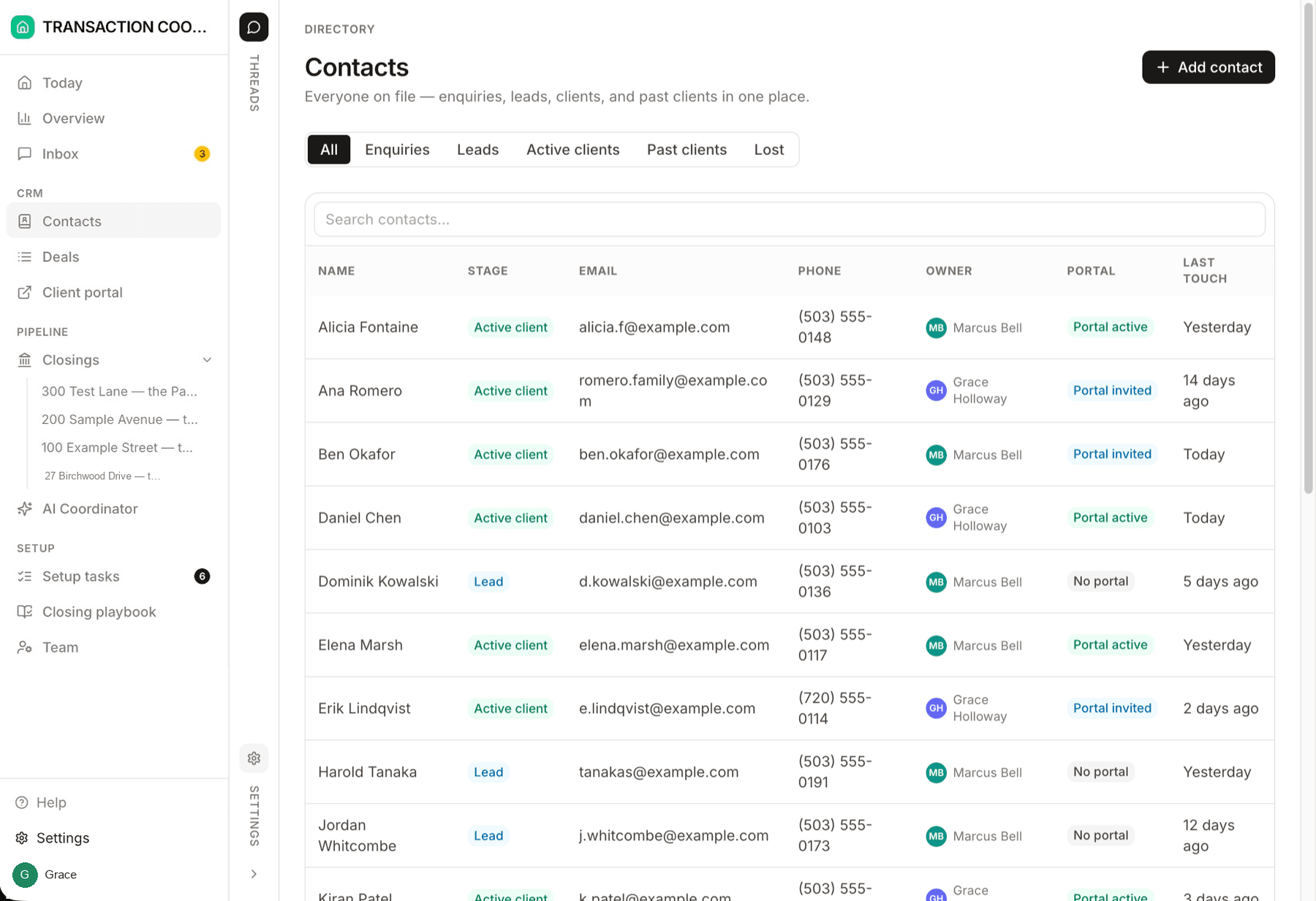Screen dimensions: 1316x901
Task: Switch to the Active clients tab
Action: pyautogui.click(x=573, y=149)
